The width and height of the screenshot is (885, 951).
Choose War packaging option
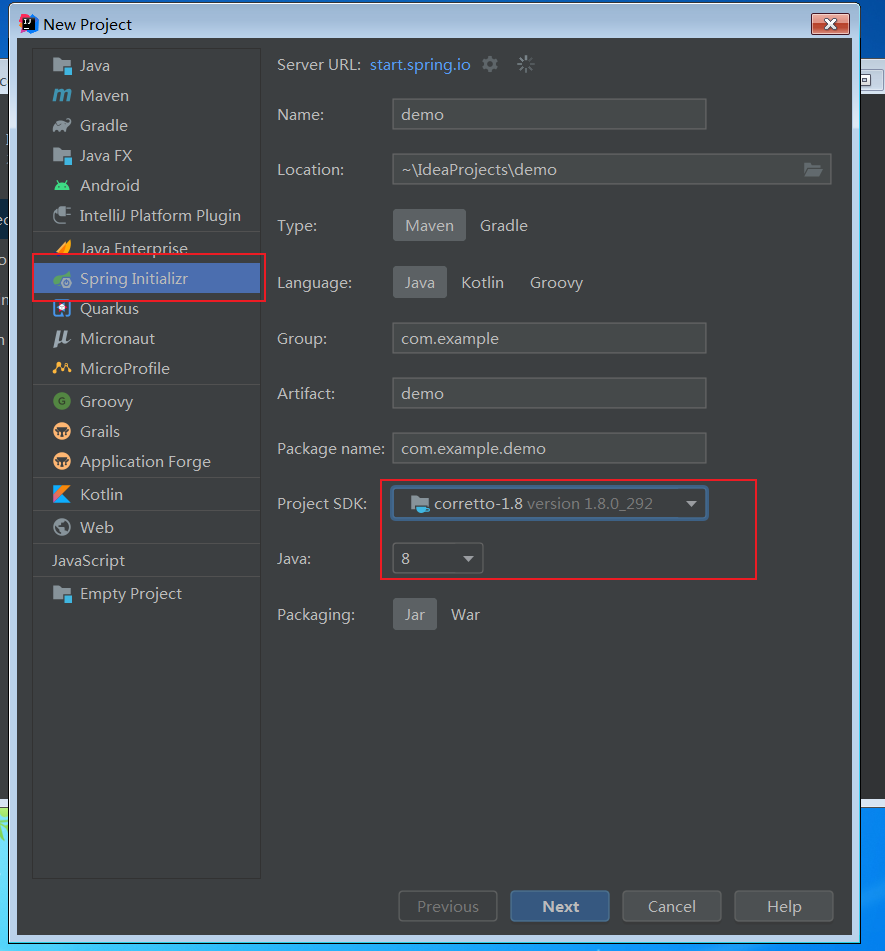[465, 614]
